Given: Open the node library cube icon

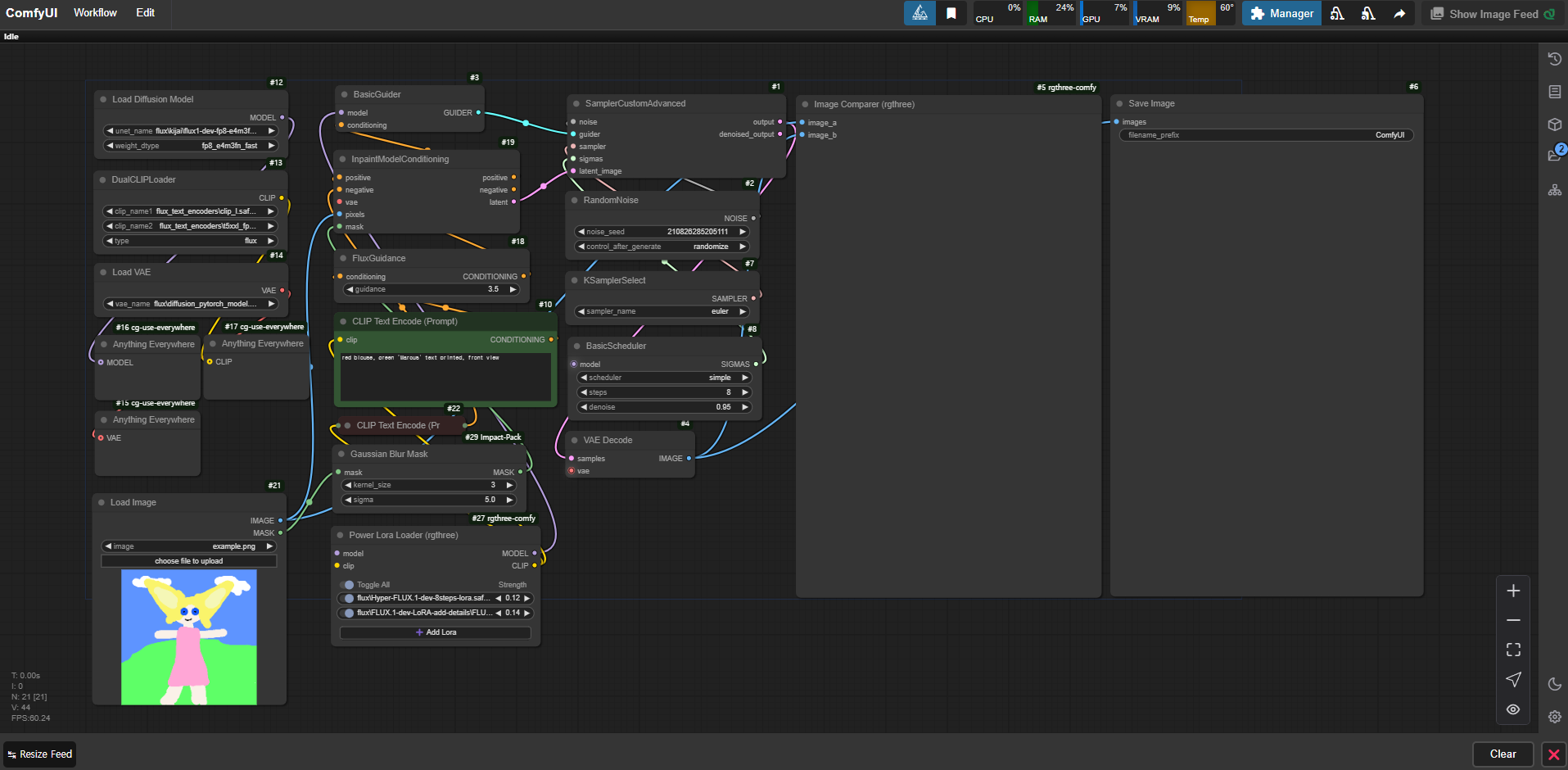Looking at the screenshot, I should point(1554,125).
